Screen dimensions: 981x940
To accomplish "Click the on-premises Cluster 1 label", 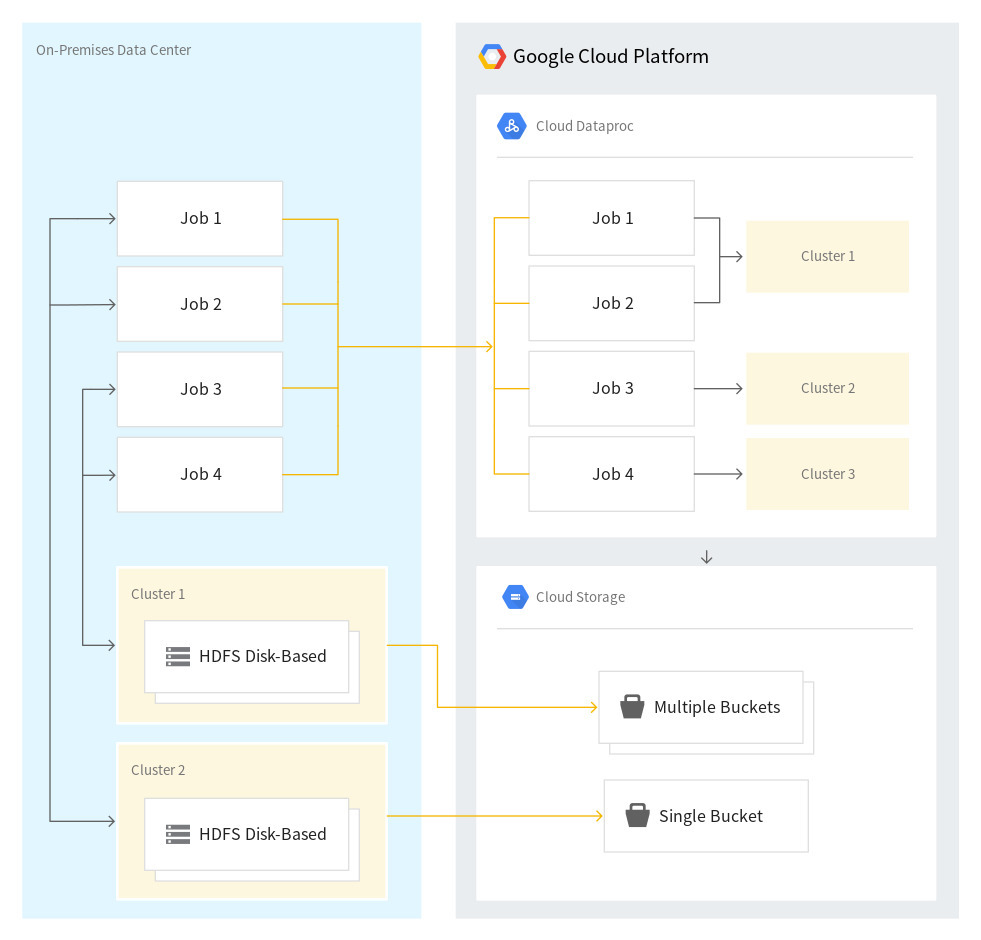I will point(158,594).
